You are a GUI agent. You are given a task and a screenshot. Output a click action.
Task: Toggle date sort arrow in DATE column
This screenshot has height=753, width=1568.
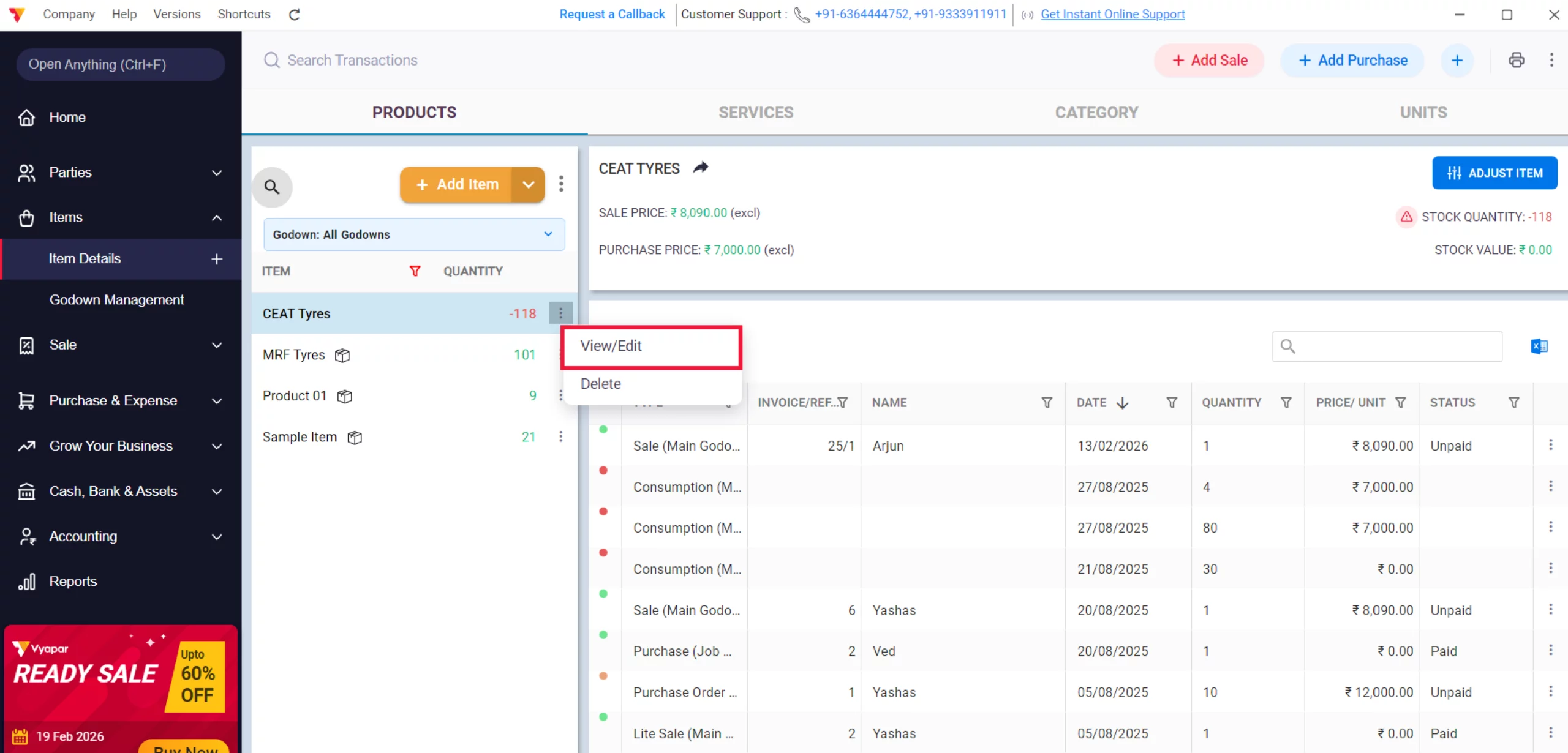pyautogui.click(x=1122, y=403)
